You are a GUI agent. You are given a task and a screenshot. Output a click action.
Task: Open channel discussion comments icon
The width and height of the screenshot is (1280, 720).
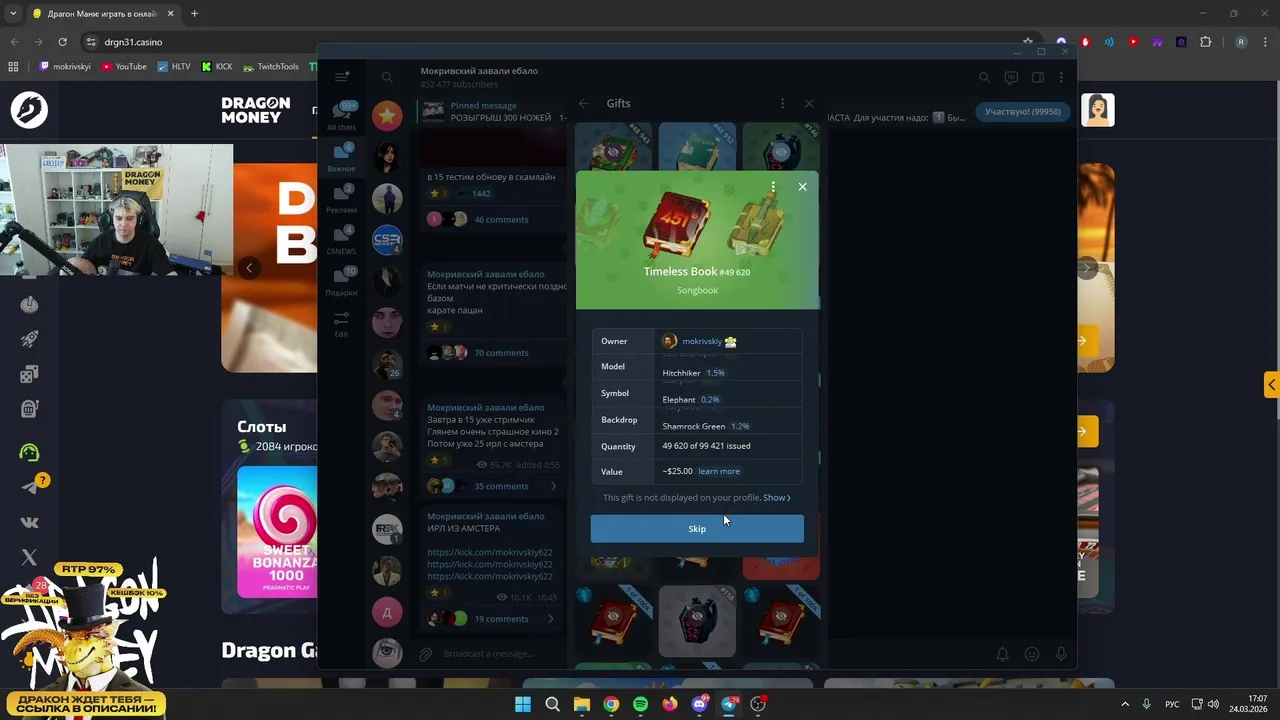point(1011,77)
